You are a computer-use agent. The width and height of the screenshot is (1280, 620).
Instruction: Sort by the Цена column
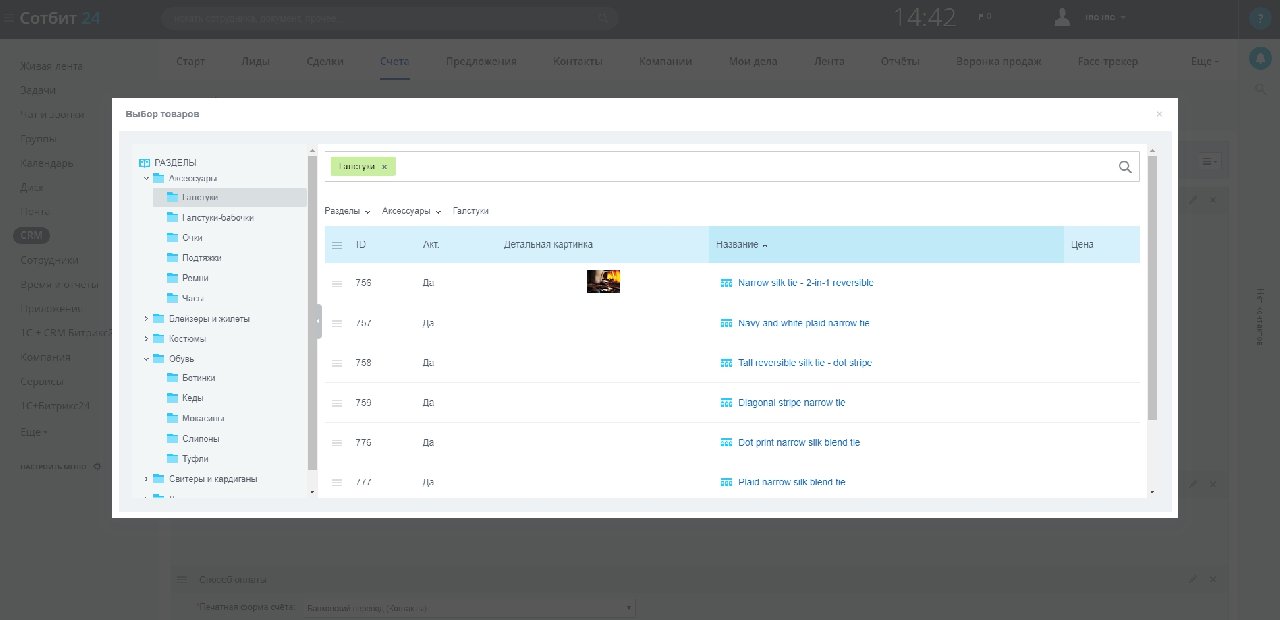(x=1082, y=245)
